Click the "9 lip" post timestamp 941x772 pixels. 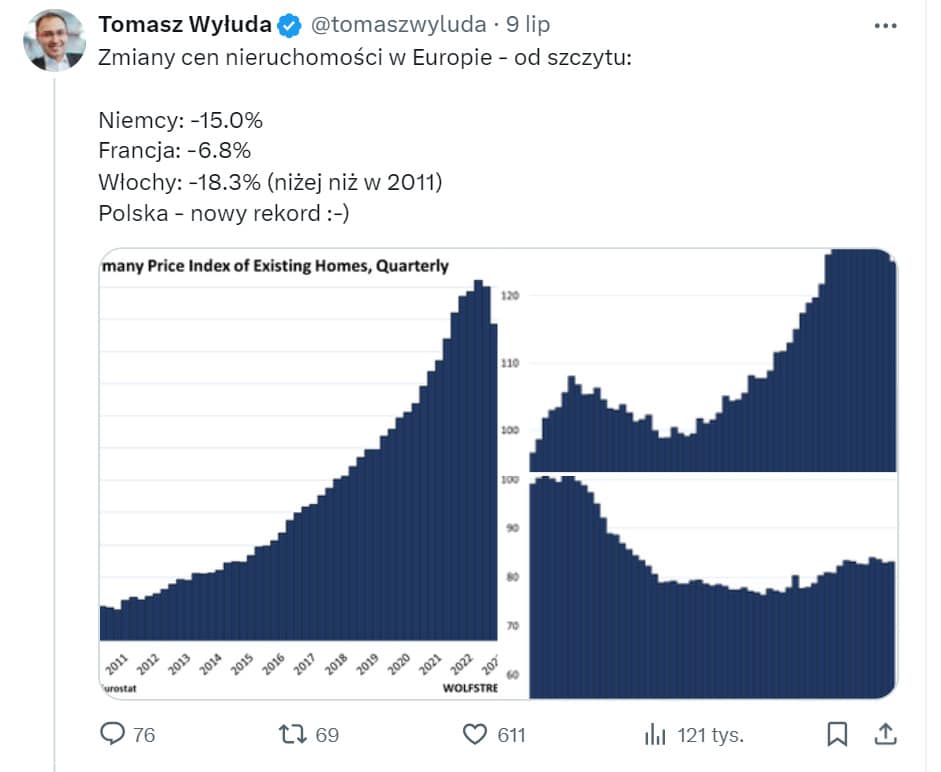[x=528, y=24]
